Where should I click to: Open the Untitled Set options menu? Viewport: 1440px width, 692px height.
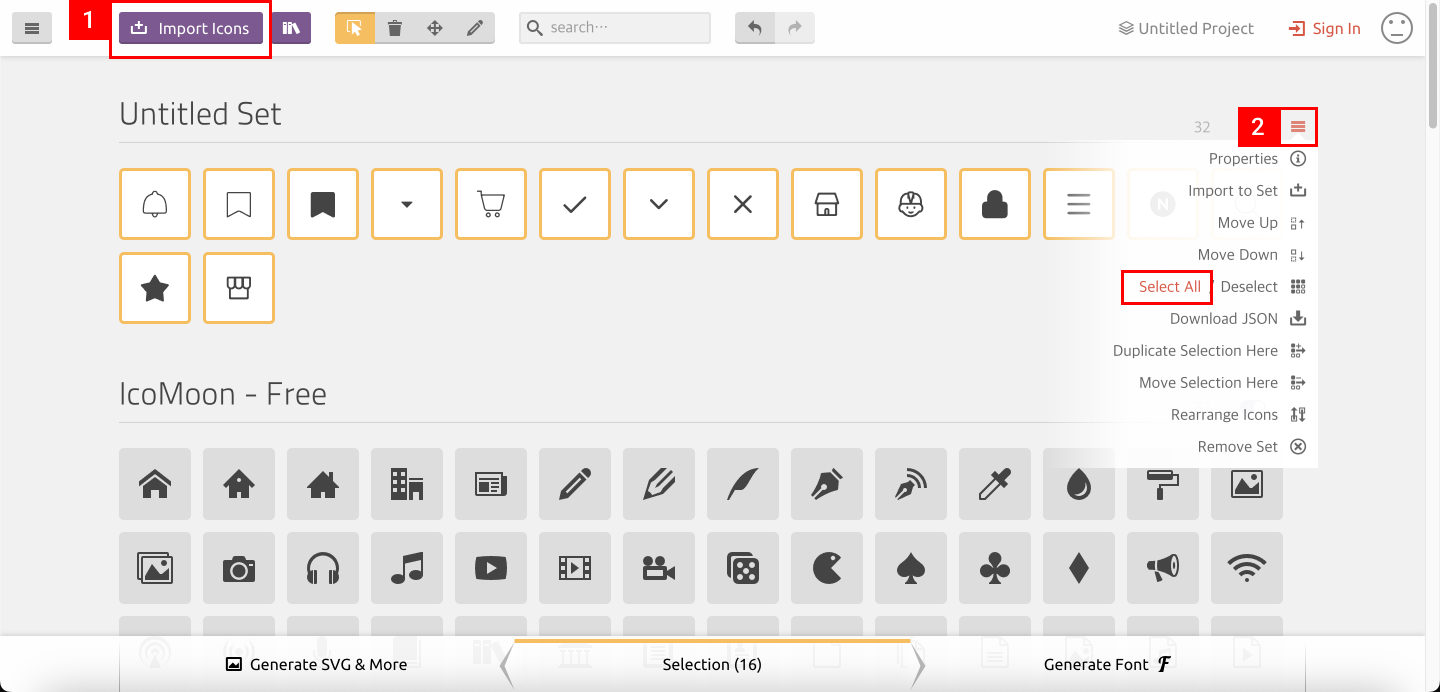(x=1298, y=127)
